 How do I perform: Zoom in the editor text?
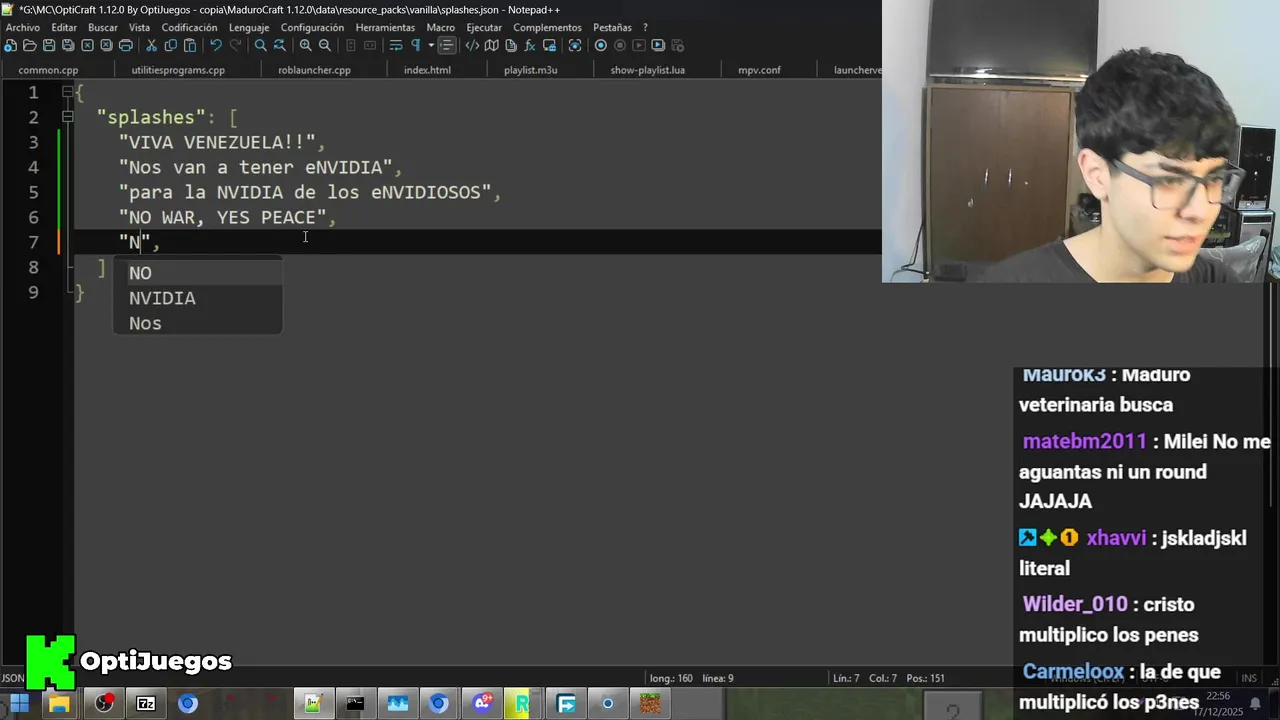306,45
